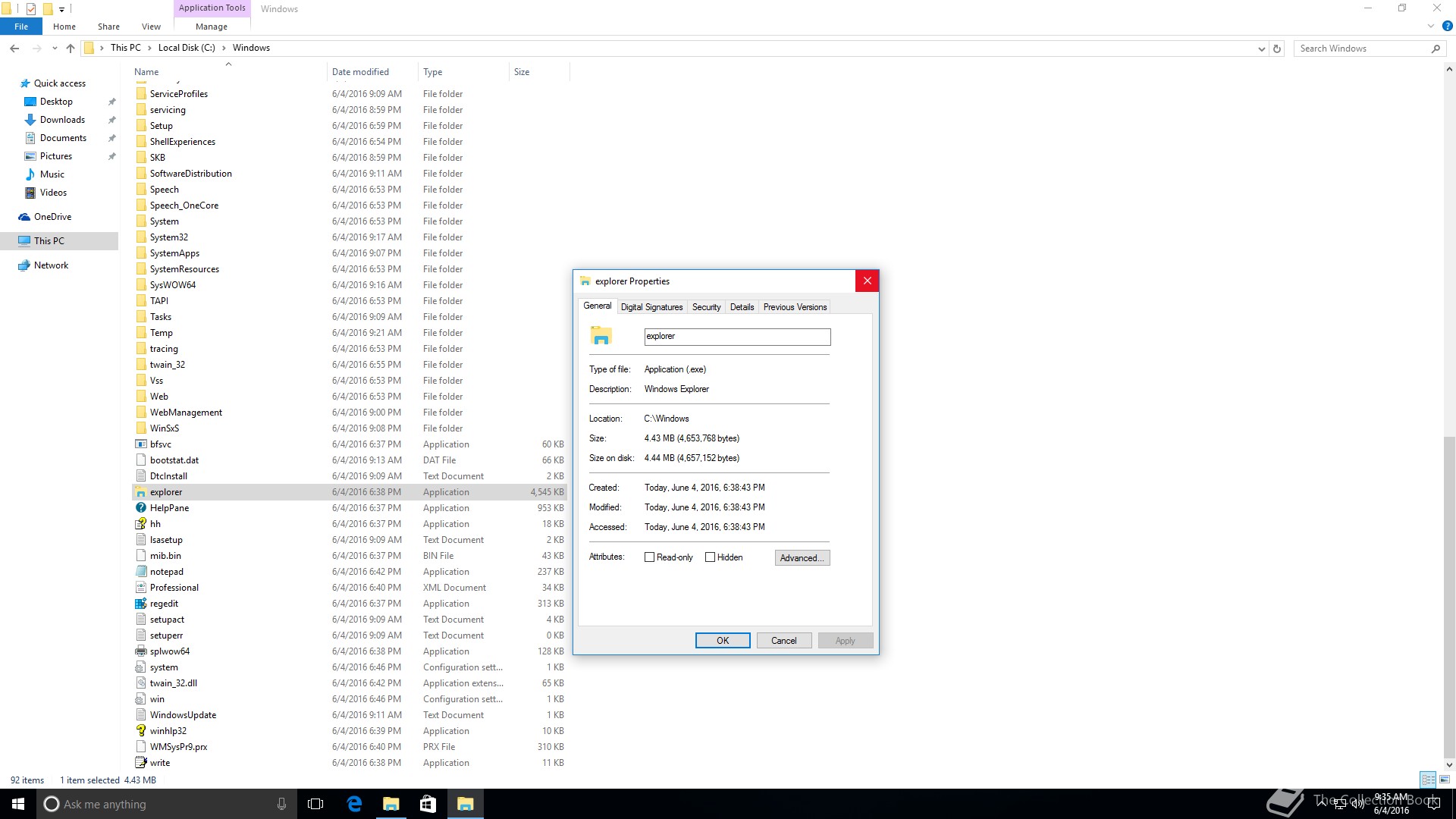Open the File ribbon tab
Image resolution: width=1456 pixels, height=819 pixels.
pos(21,27)
